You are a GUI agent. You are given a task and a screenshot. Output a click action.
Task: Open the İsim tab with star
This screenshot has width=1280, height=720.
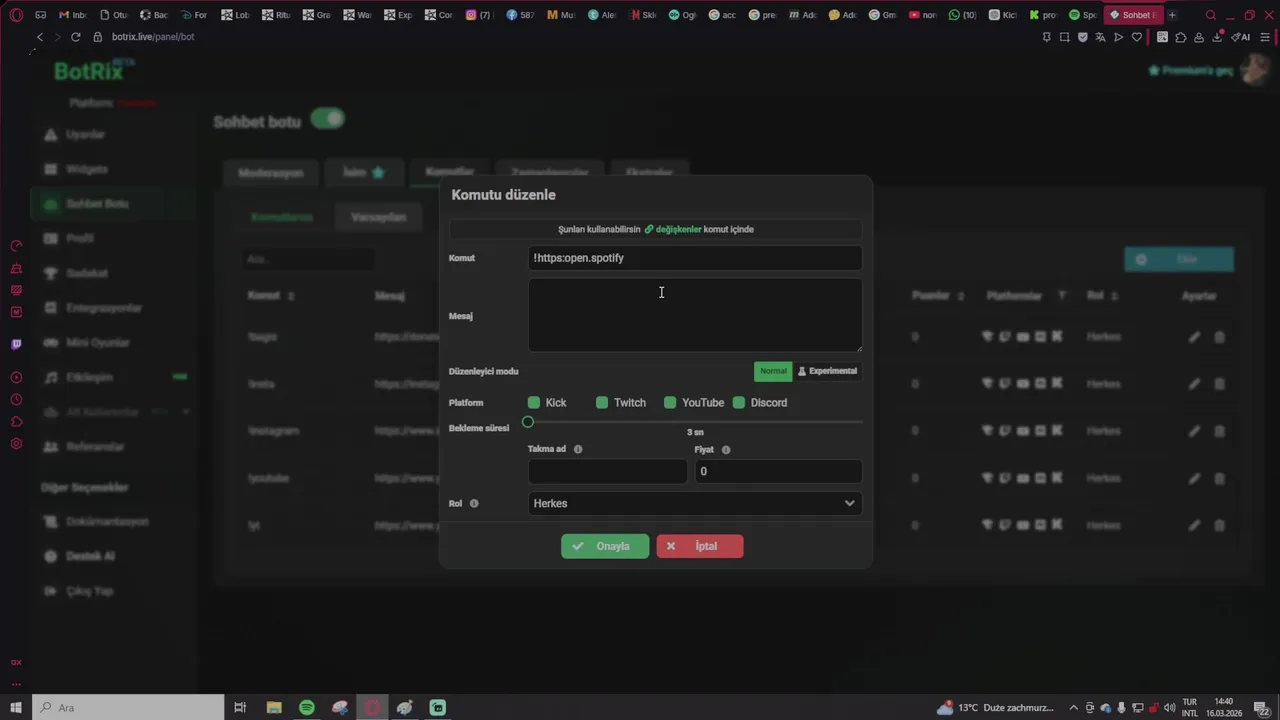point(364,172)
